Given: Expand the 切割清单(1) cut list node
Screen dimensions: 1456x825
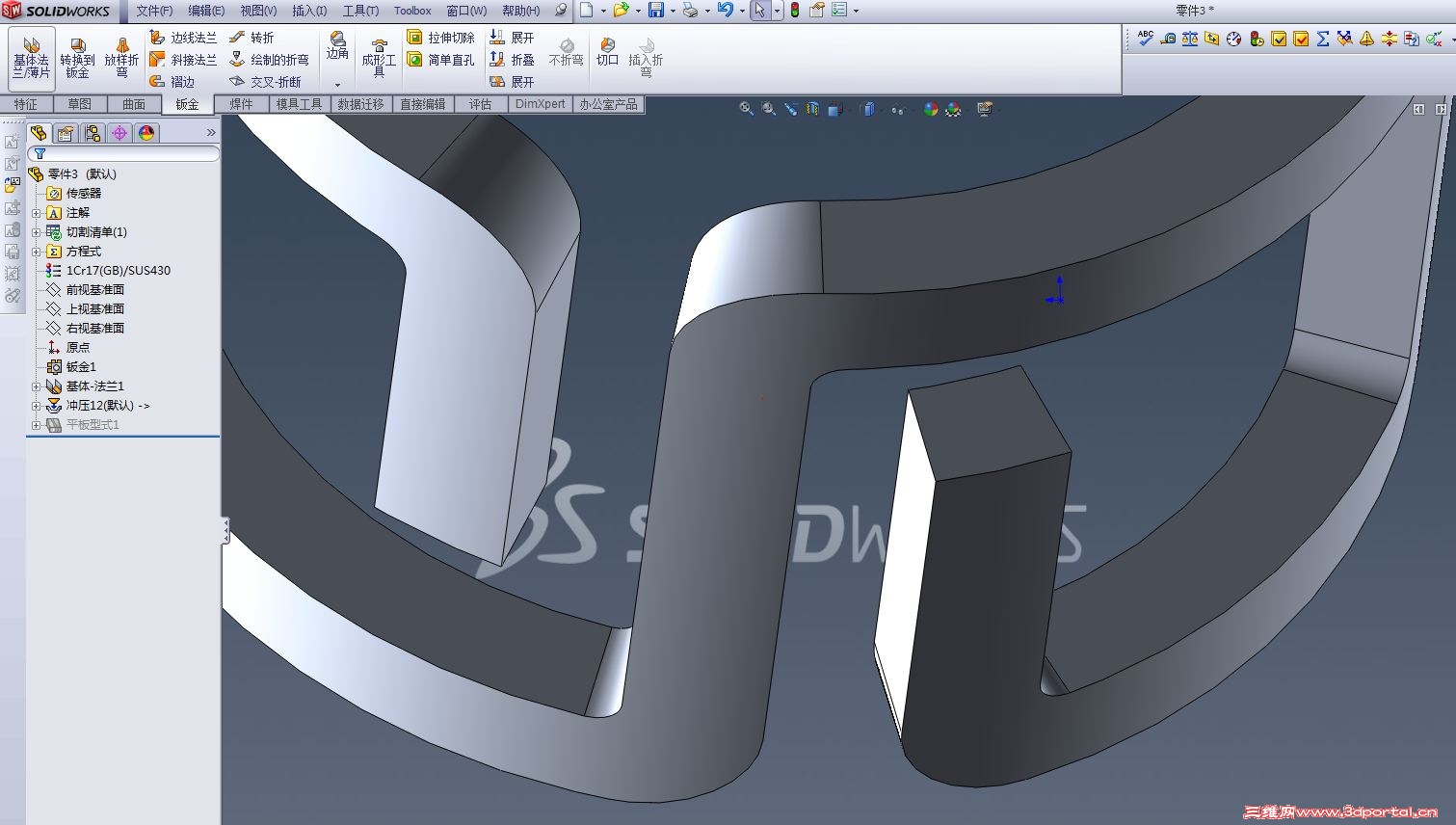Looking at the screenshot, I should pos(37,232).
